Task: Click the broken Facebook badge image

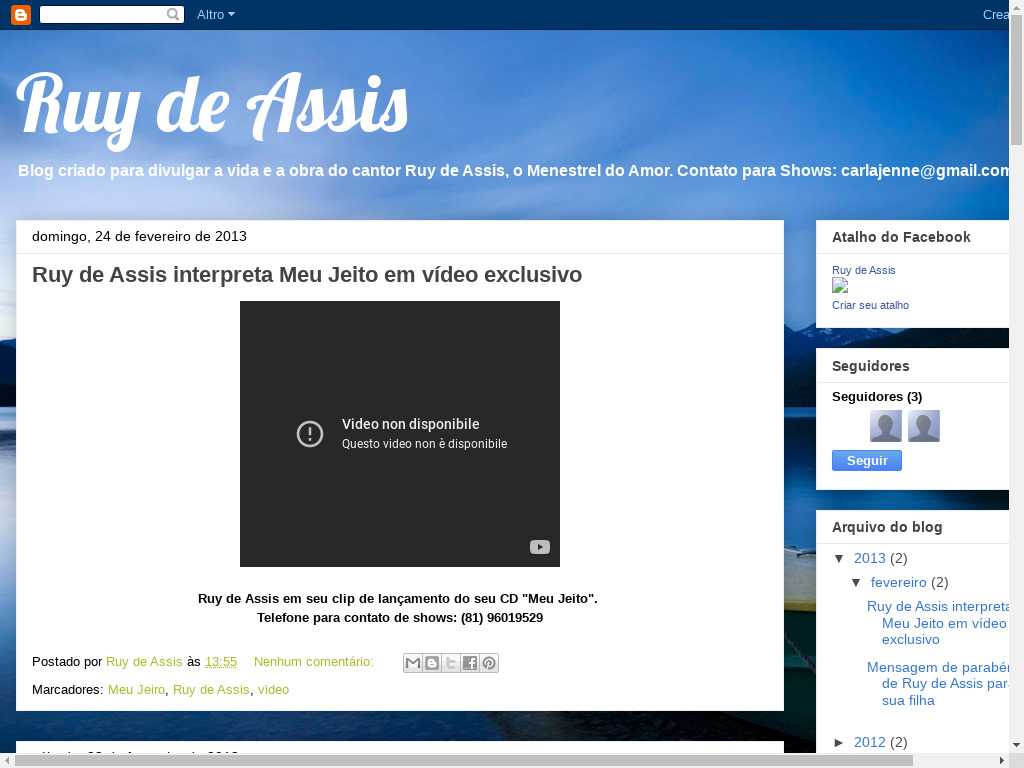Action: pos(840,286)
